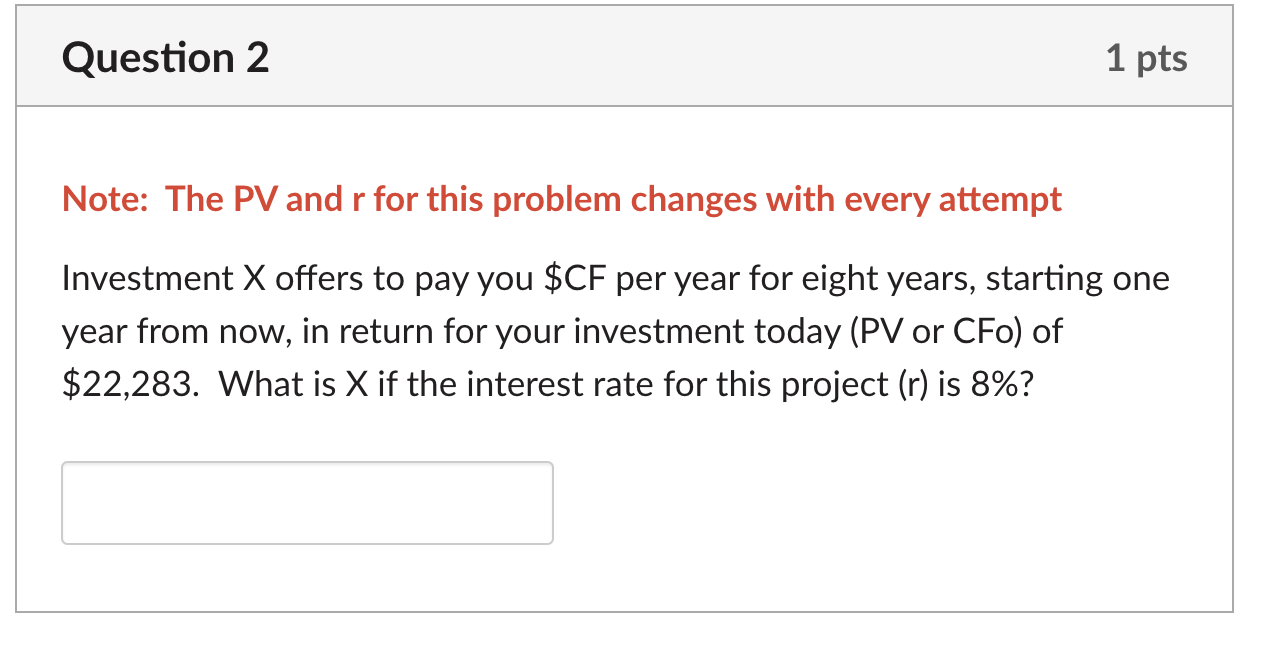Click the "1 pts" points label

[1146, 59]
